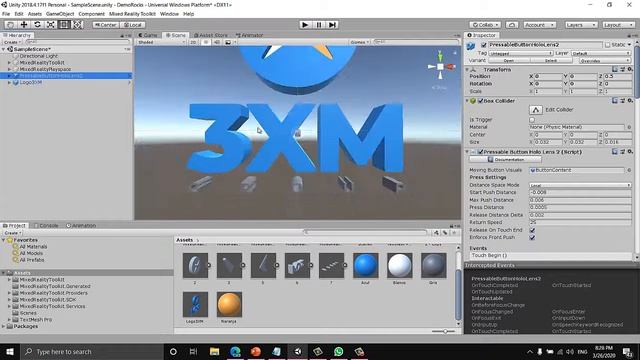Start Play mode with the Play button
This screenshot has height=360, width=640.
pos(305,24)
